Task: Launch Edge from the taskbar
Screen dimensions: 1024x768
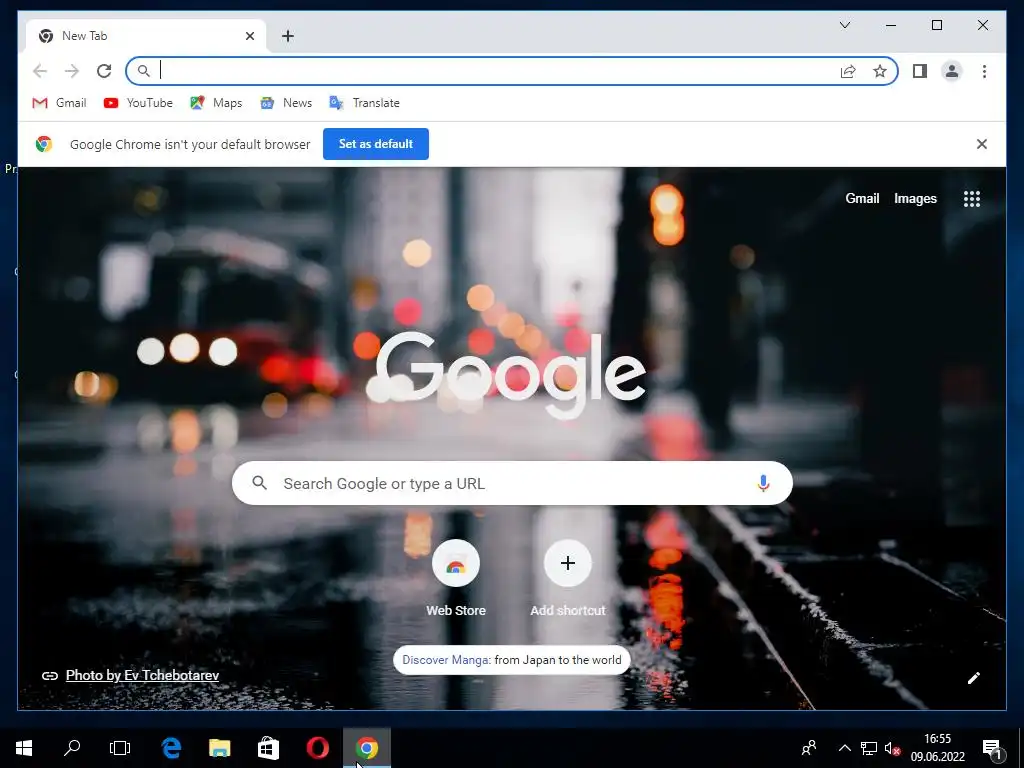Action: (171, 748)
